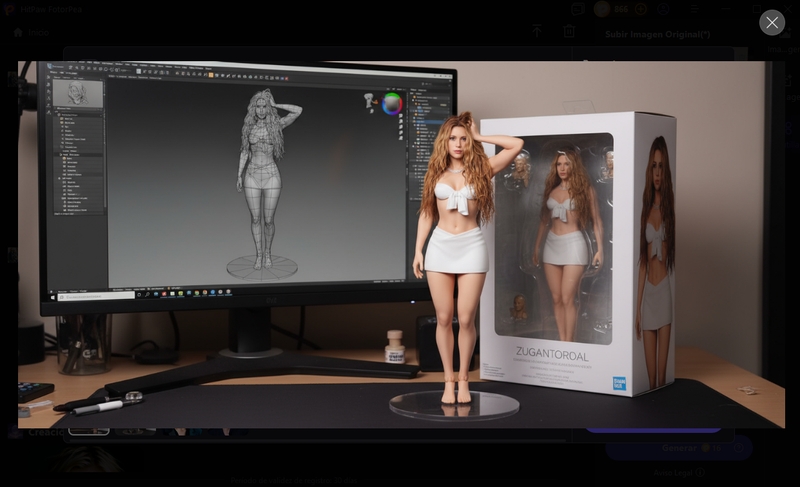The image size is (800, 487).
Task: Click the enlarged figurine preview image
Action: (x=401, y=244)
